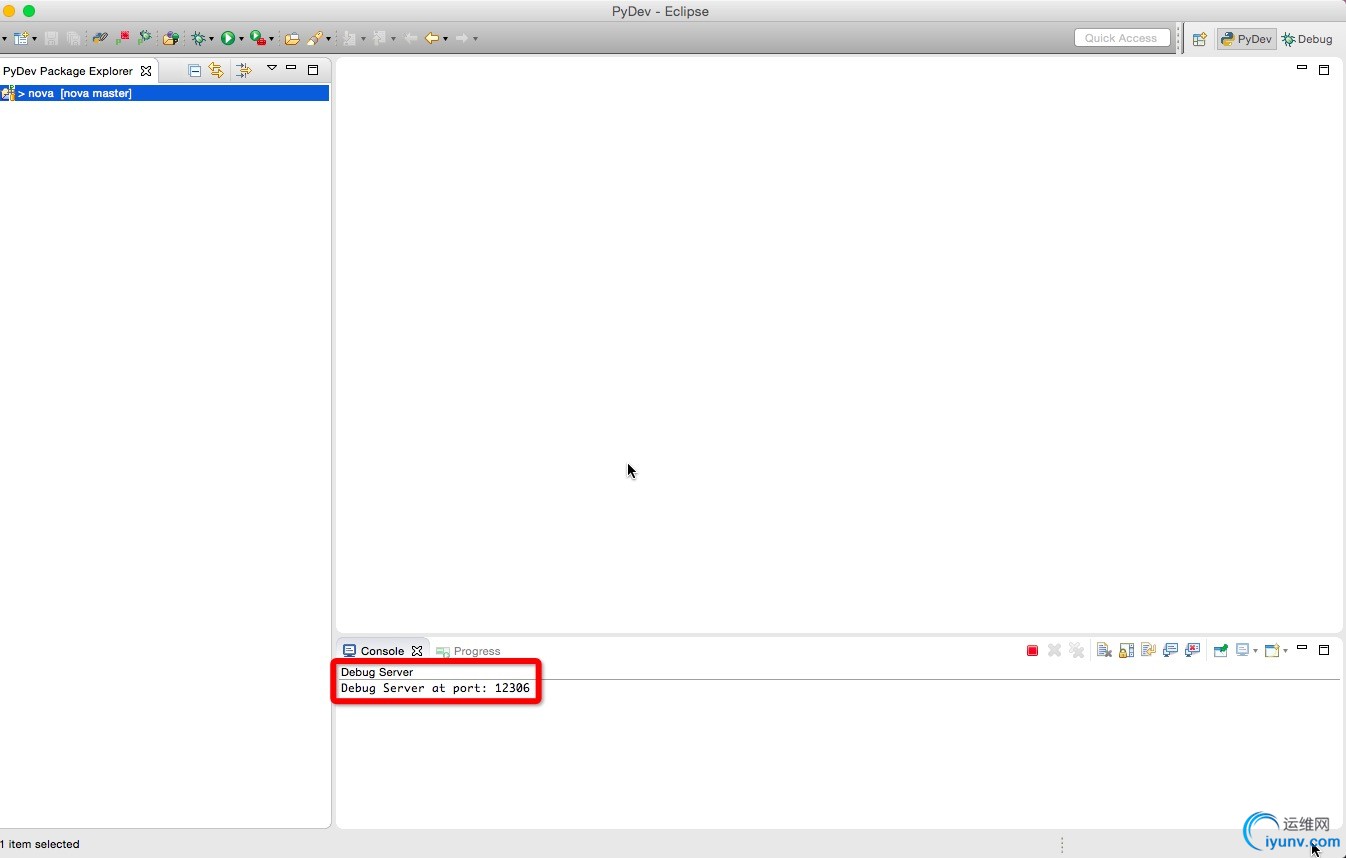Click the green Run button
Screen dimensions: 1346x858
tap(228, 38)
